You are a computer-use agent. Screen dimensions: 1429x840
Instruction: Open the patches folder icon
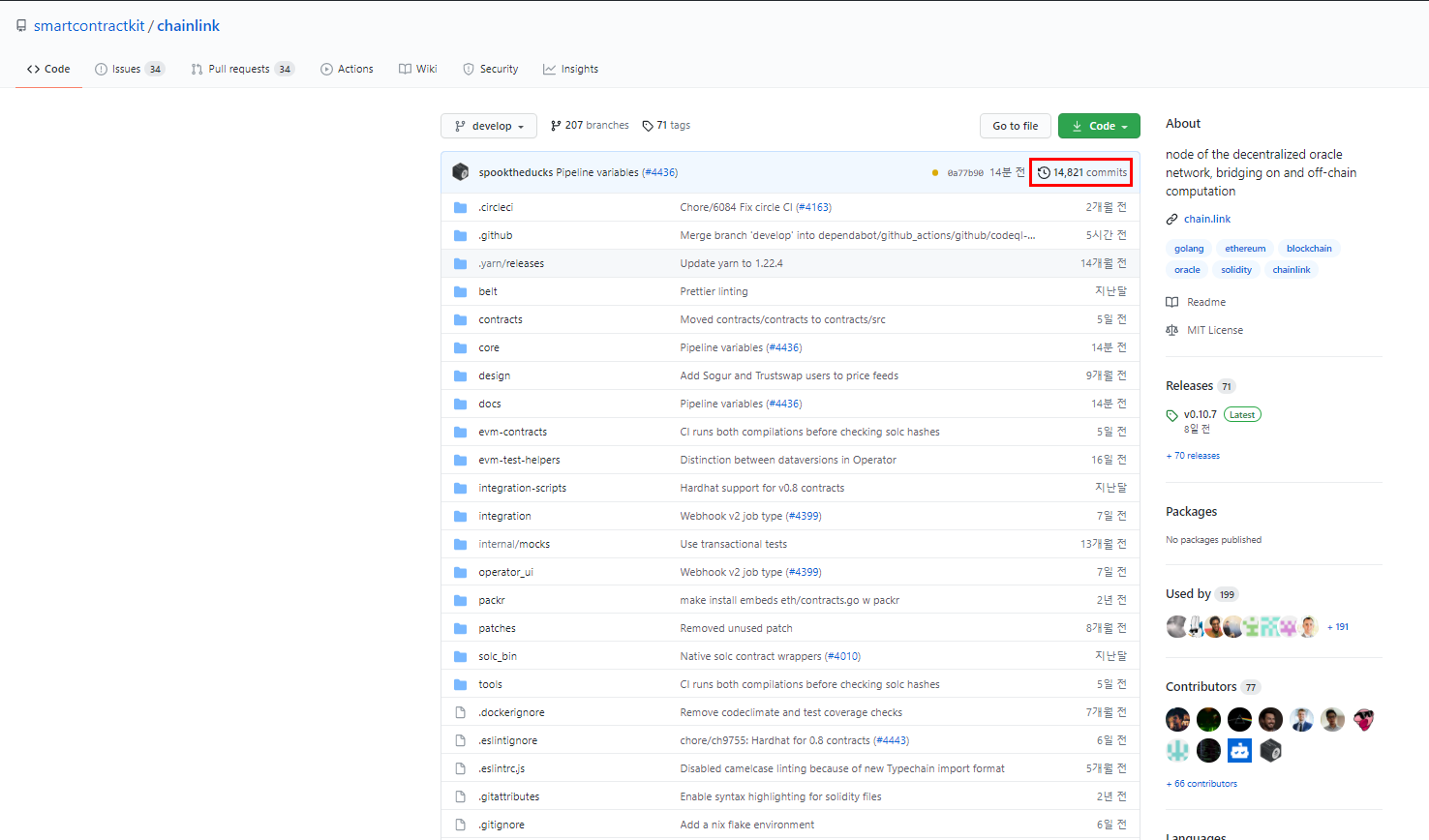[461, 628]
